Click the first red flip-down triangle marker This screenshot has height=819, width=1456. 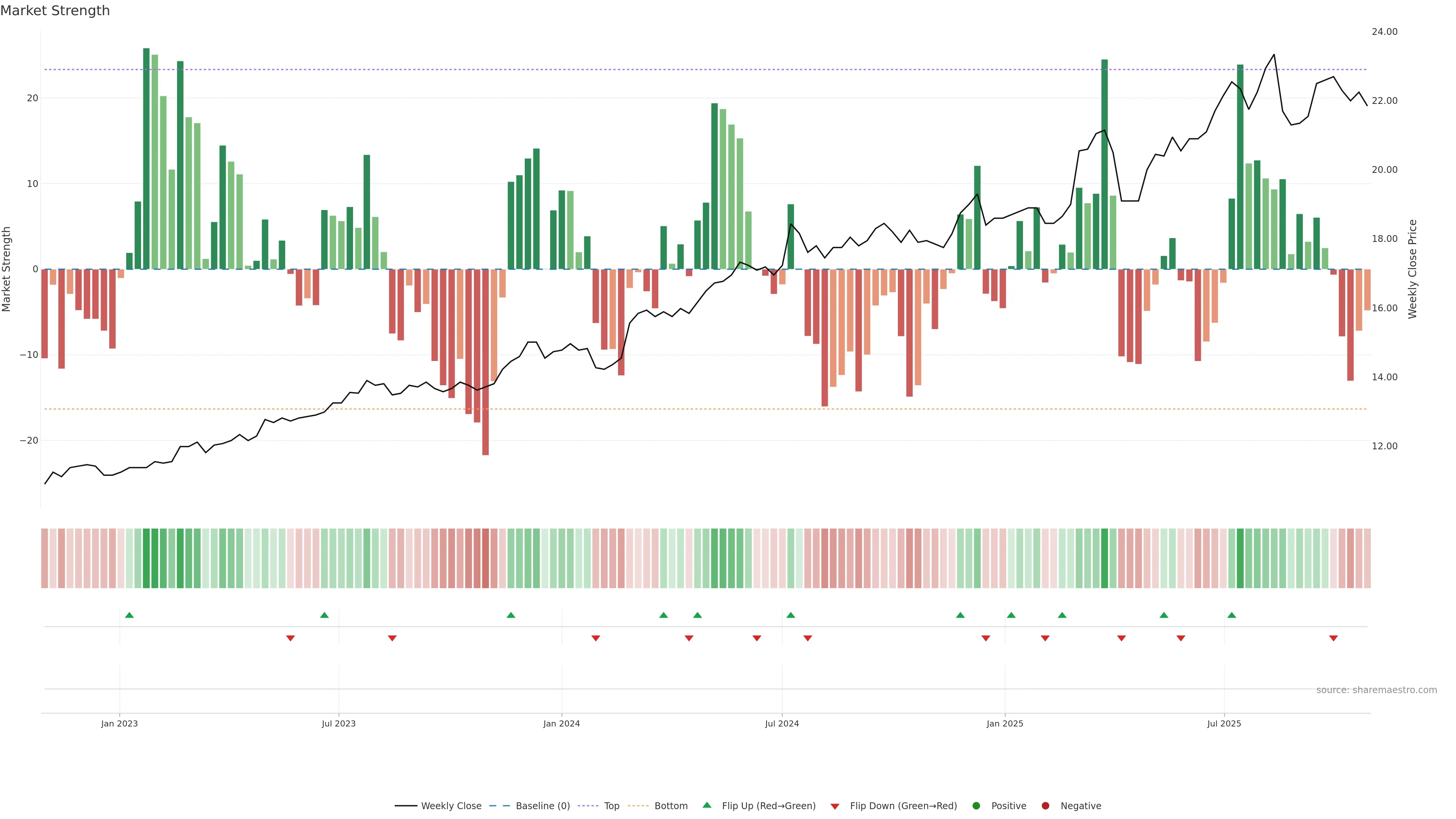tap(290, 638)
